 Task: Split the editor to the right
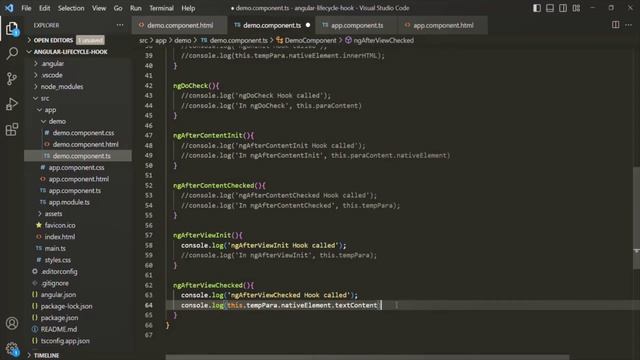[x=616, y=25]
